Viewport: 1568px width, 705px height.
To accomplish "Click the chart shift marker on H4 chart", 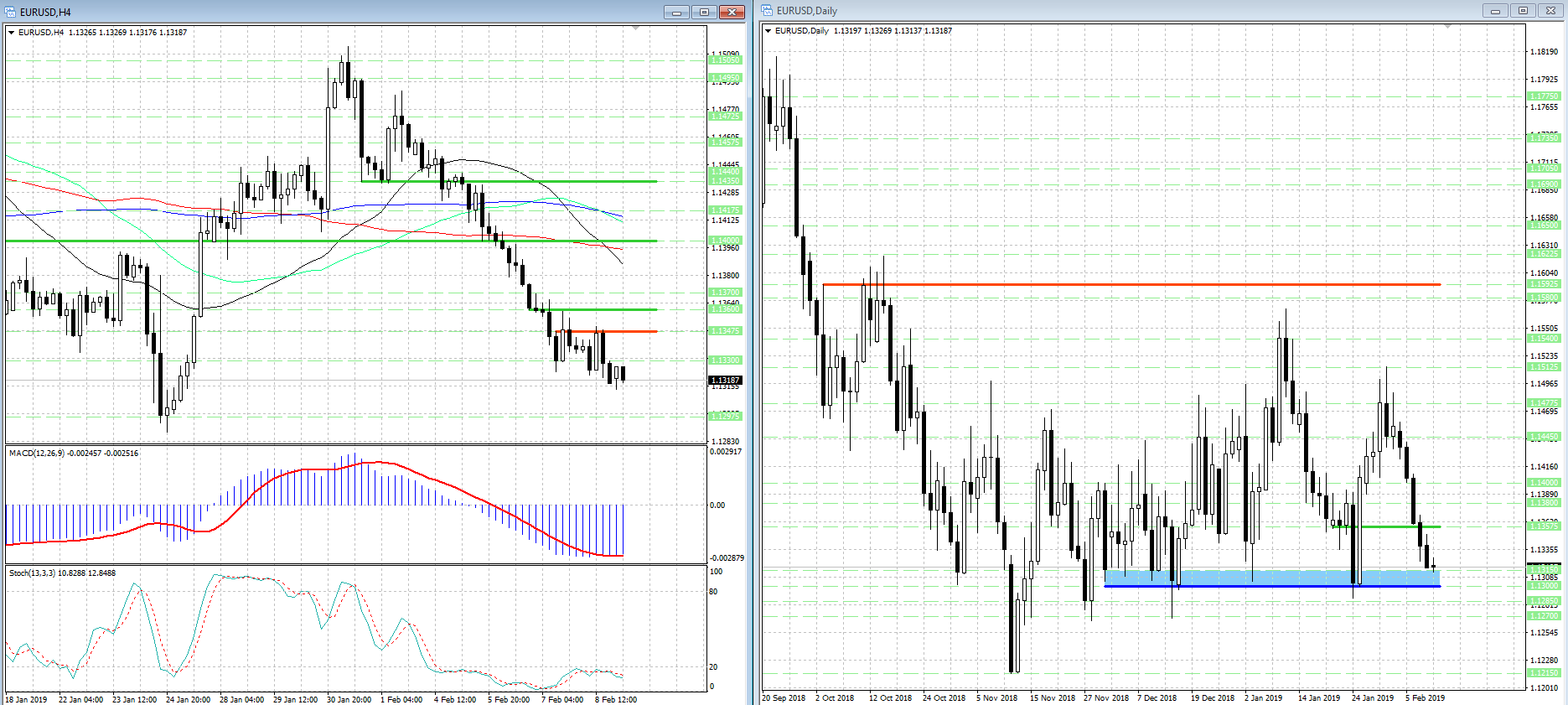I will 636,29.
